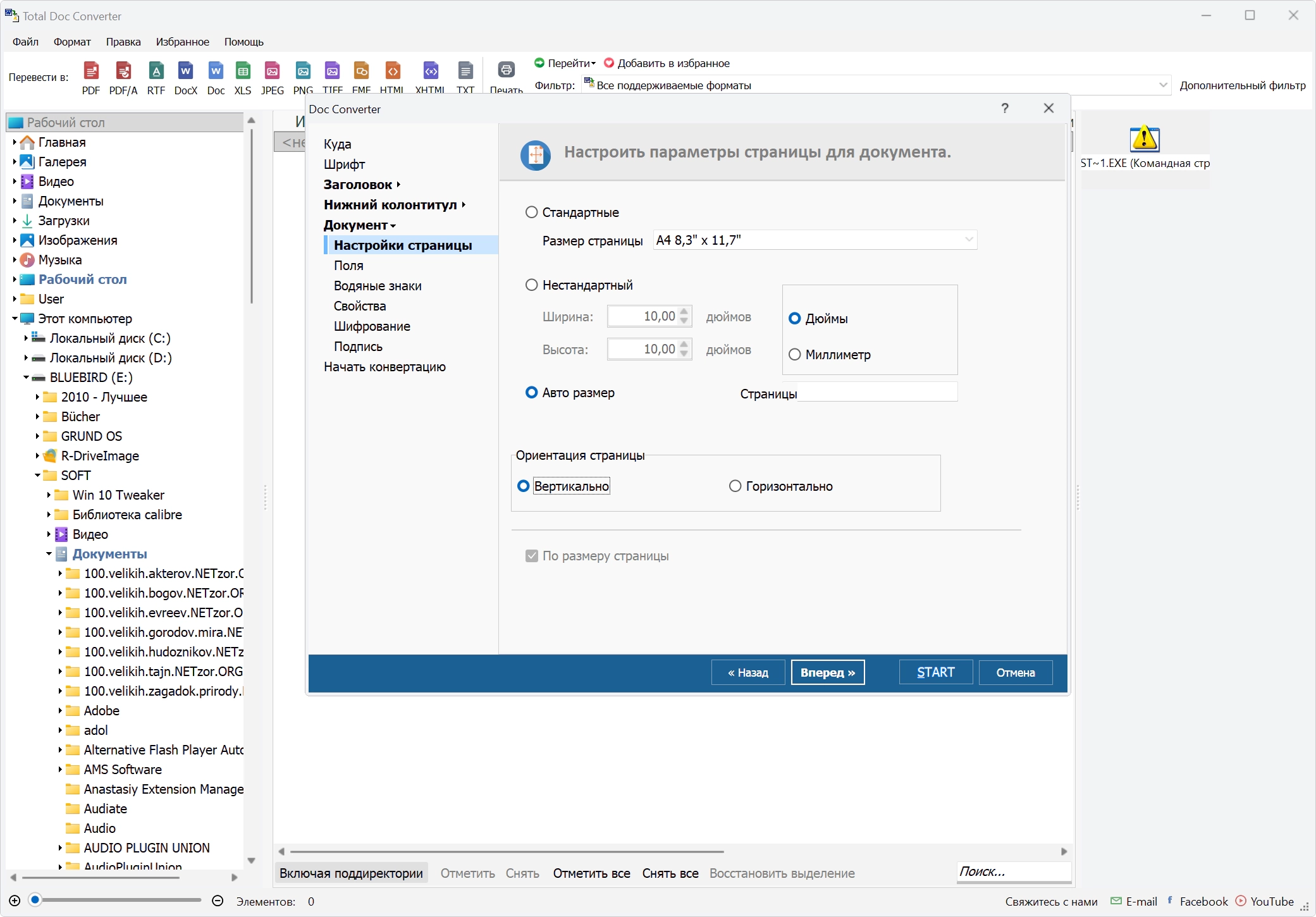Viewport: 1316px width, 917px height.
Task: Open the Загрузки downloads folder
Action: click(64, 221)
